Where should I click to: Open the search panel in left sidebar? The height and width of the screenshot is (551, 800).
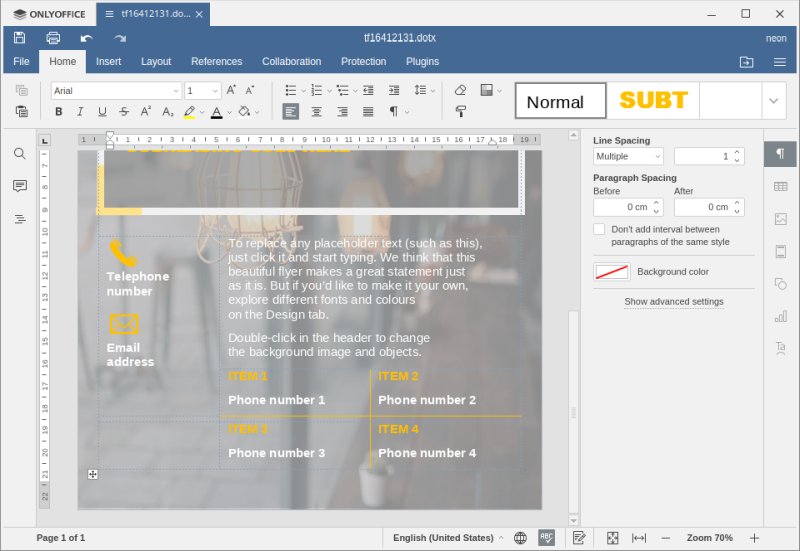20,153
